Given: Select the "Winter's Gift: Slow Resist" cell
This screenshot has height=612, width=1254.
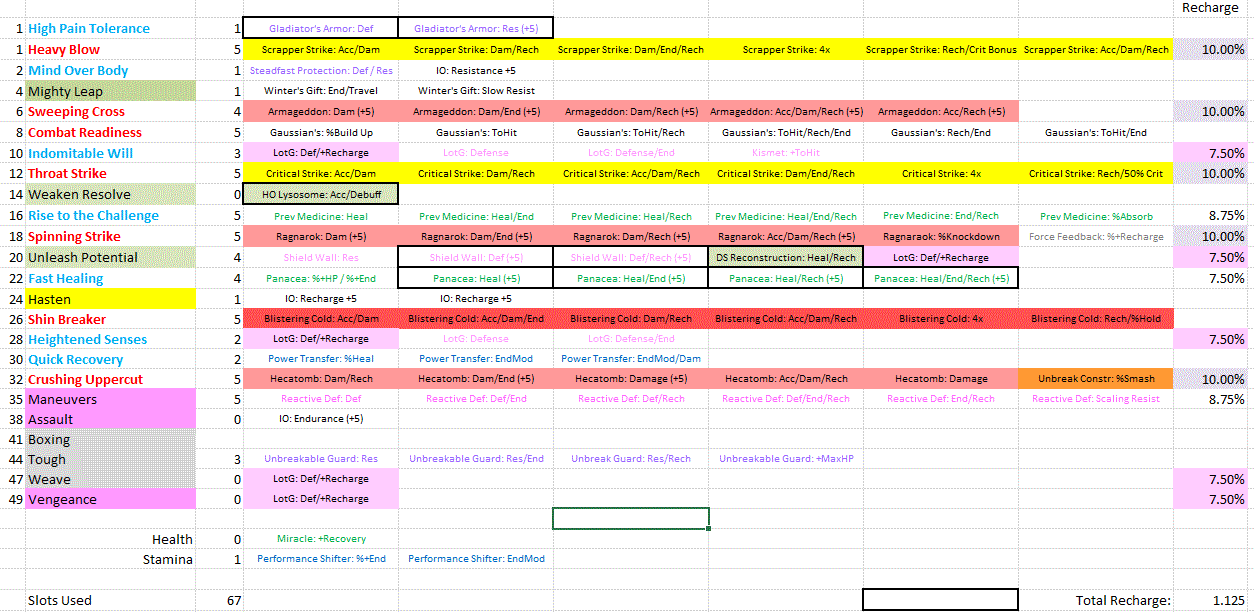Looking at the screenshot, I should (475, 91).
